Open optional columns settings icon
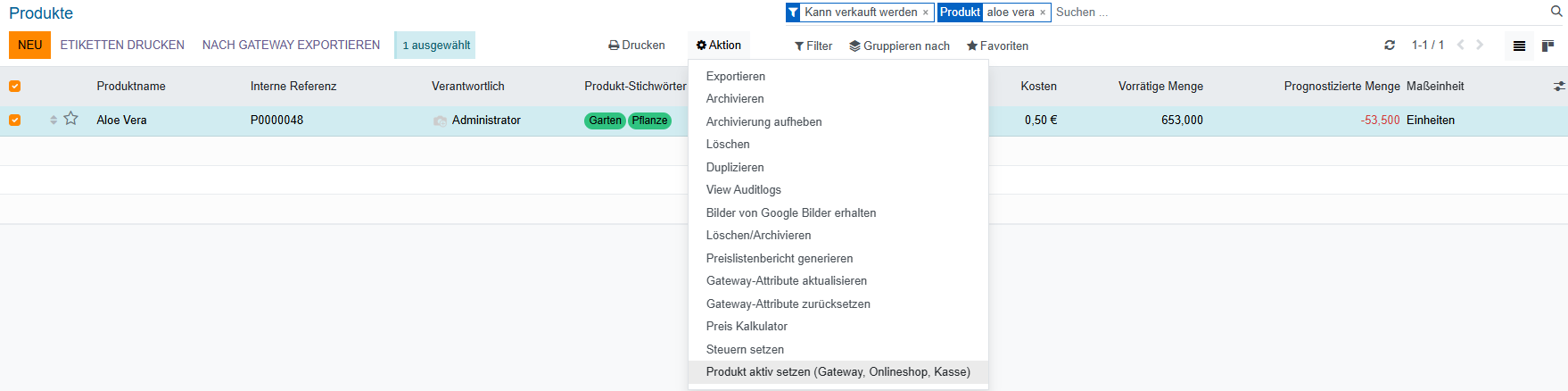1568x391 pixels. (1558, 87)
